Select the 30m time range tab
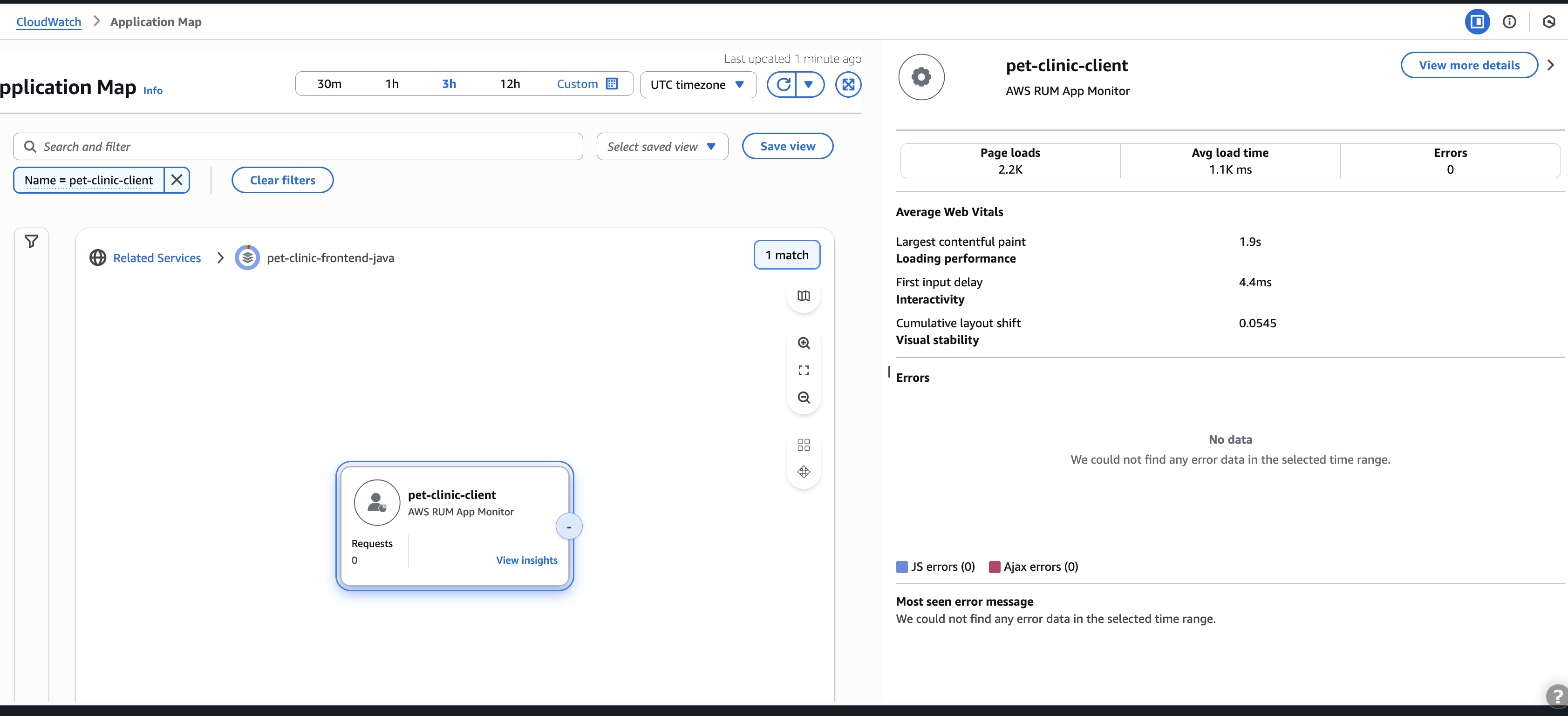The image size is (1568, 716). point(329,83)
